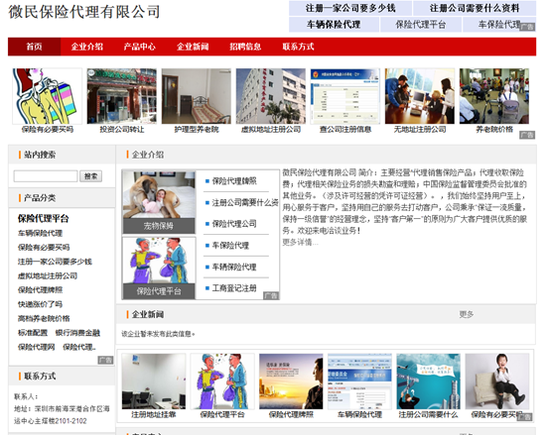Click the 车辆保险代理 link in the product category list
The width and height of the screenshot is (550, 435).
point(40,233)
